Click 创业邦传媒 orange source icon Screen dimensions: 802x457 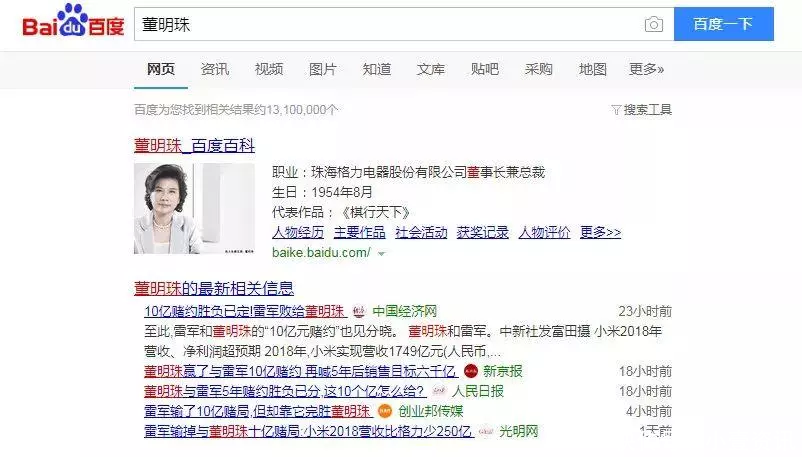tap(385, 411)
